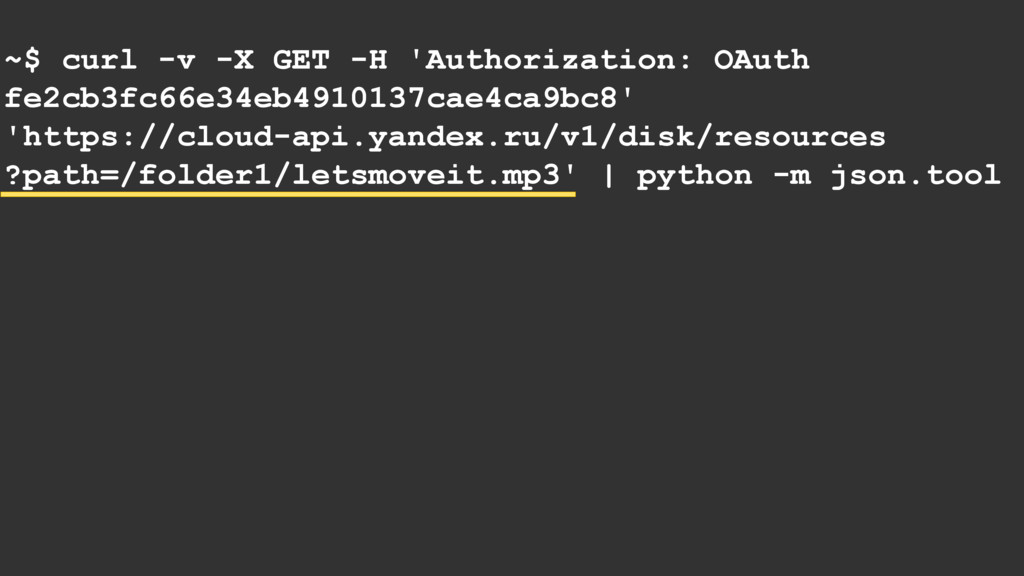Click the ~$ shell prompt
Viewport: 1024px width, 576px height.
pos(23,60)
